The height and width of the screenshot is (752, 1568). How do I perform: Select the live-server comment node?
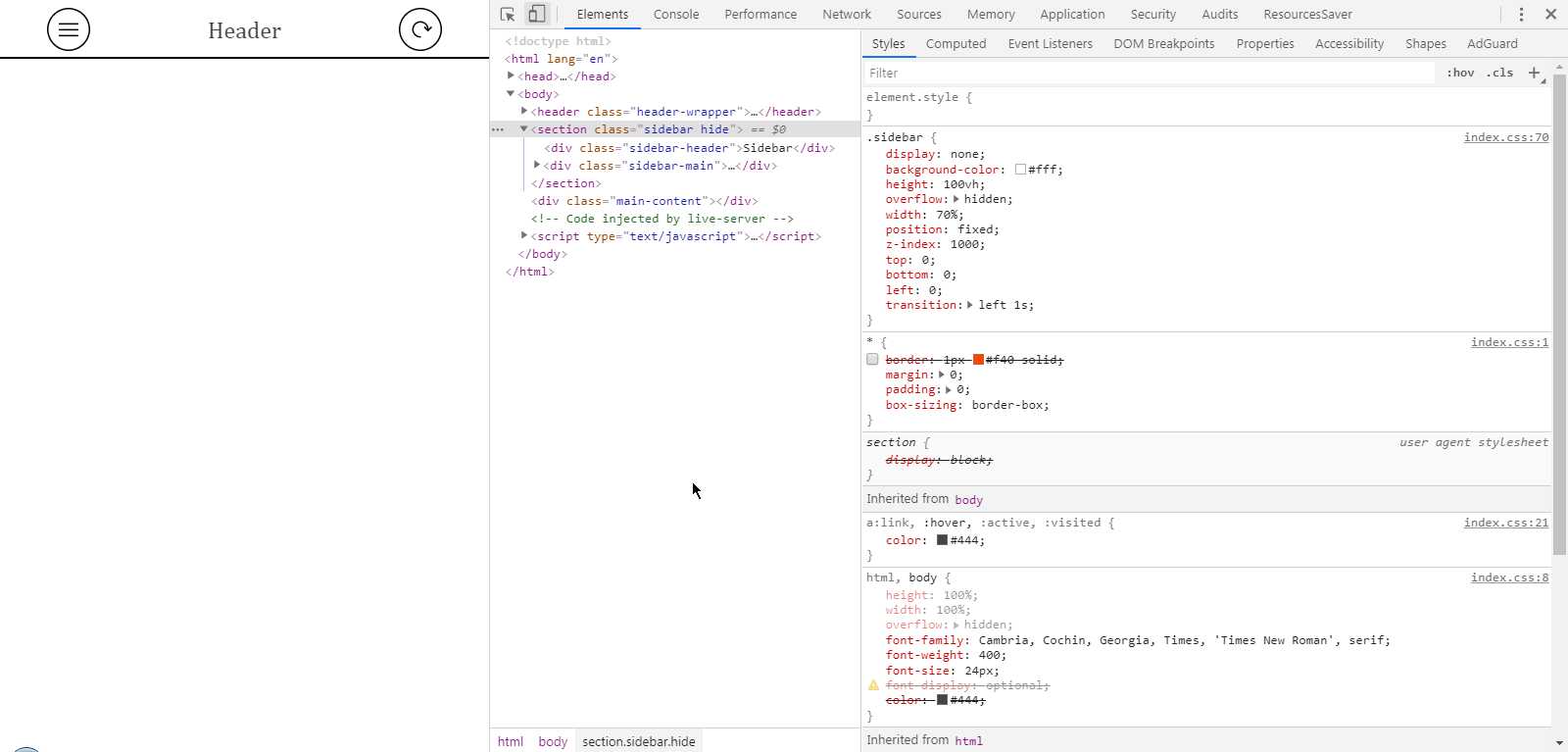tap(662, 219)
